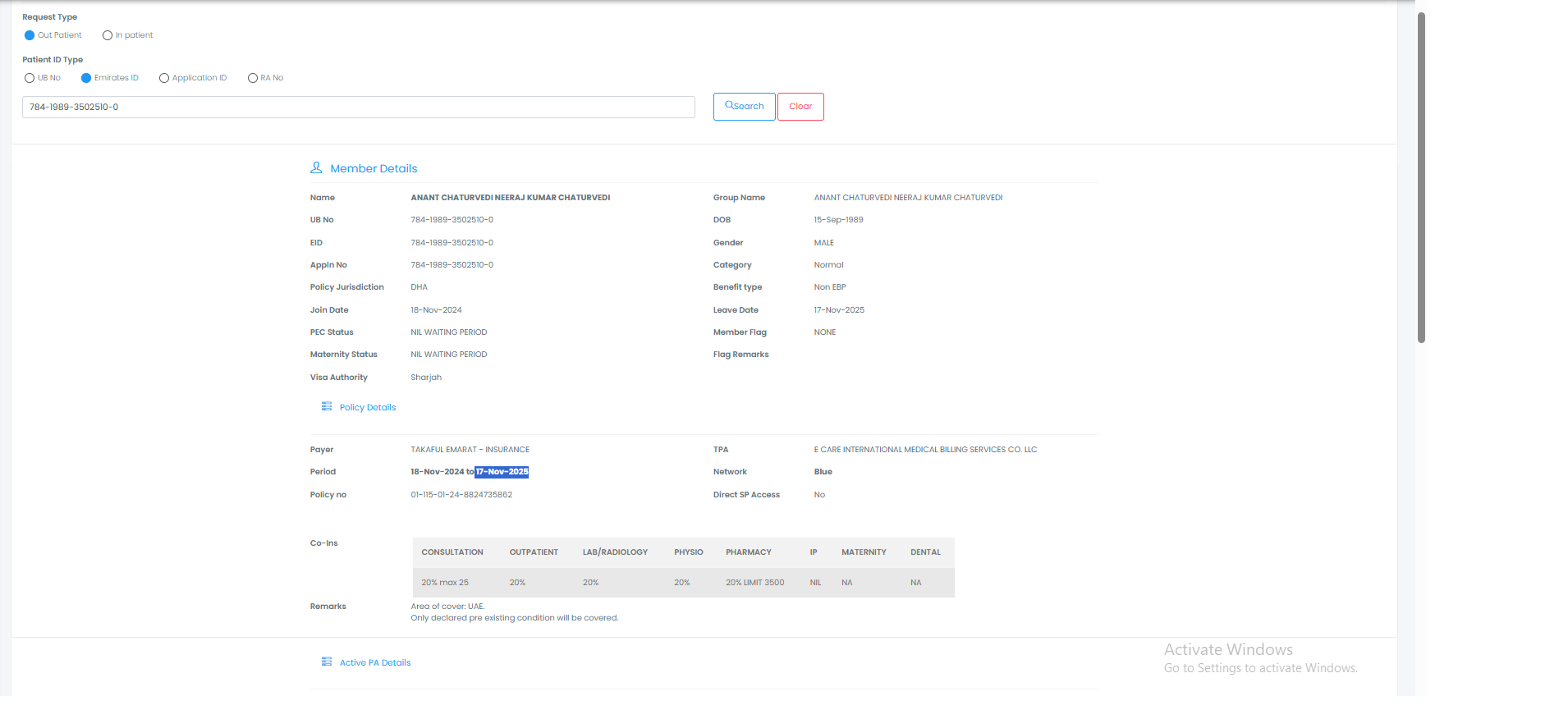Choose the In patient radio option
1568x719 pixels.
tap(108, 35)
